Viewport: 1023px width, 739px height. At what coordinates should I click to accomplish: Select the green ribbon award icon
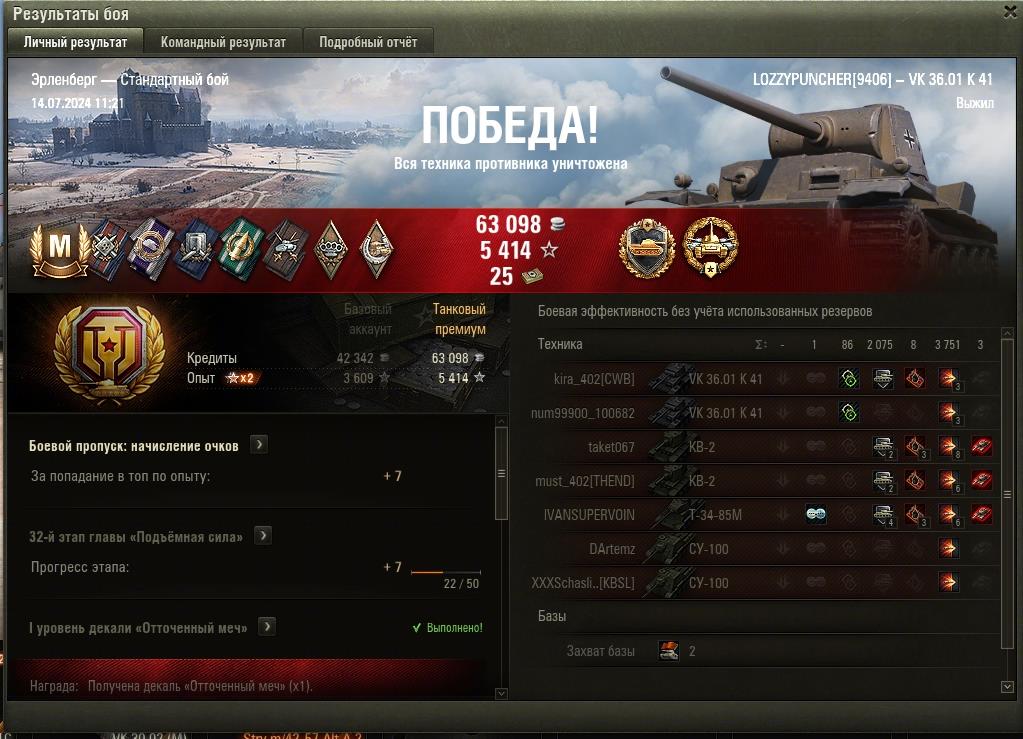point(240,249)
